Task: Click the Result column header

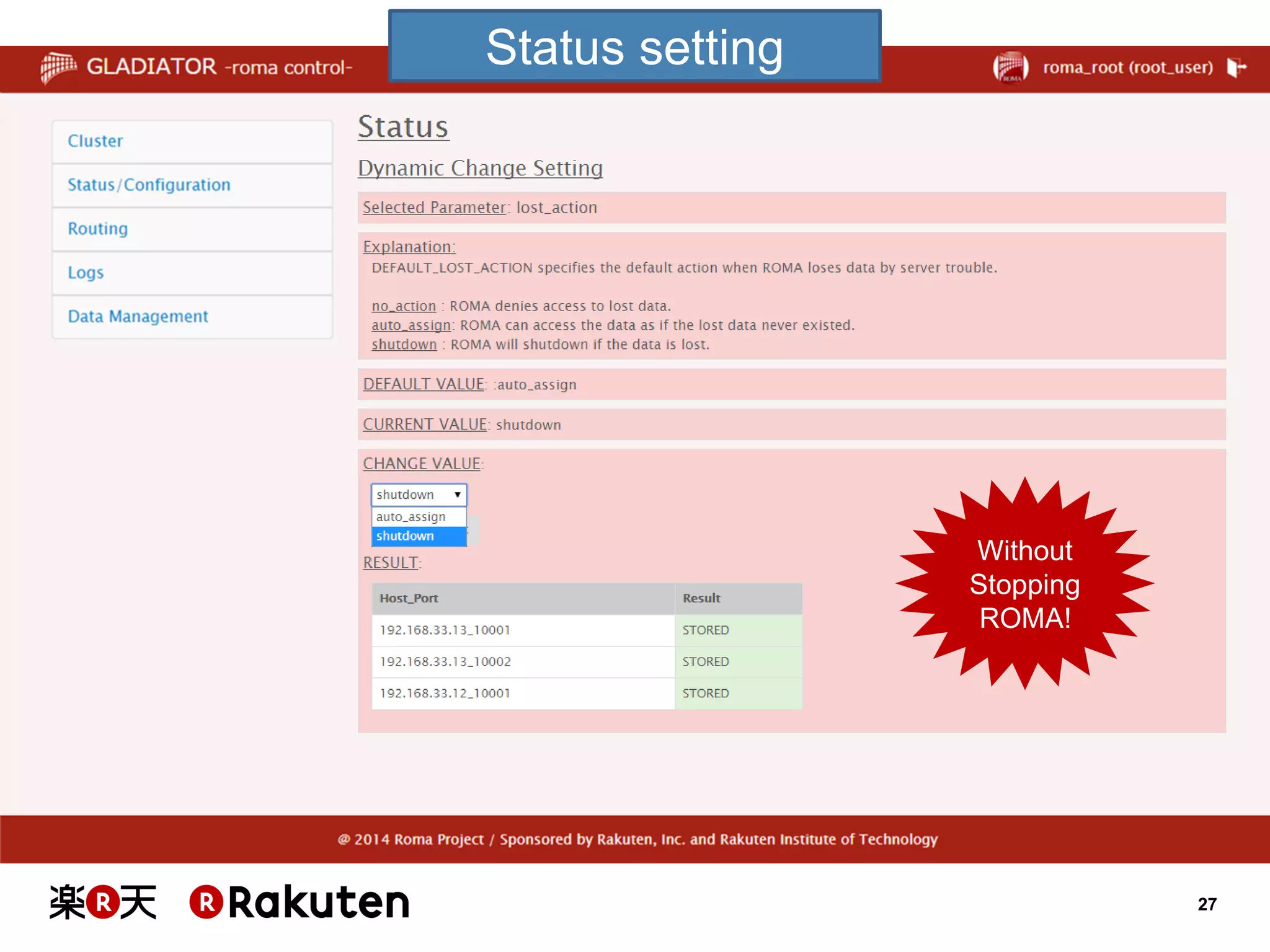Action: (701, 599)
